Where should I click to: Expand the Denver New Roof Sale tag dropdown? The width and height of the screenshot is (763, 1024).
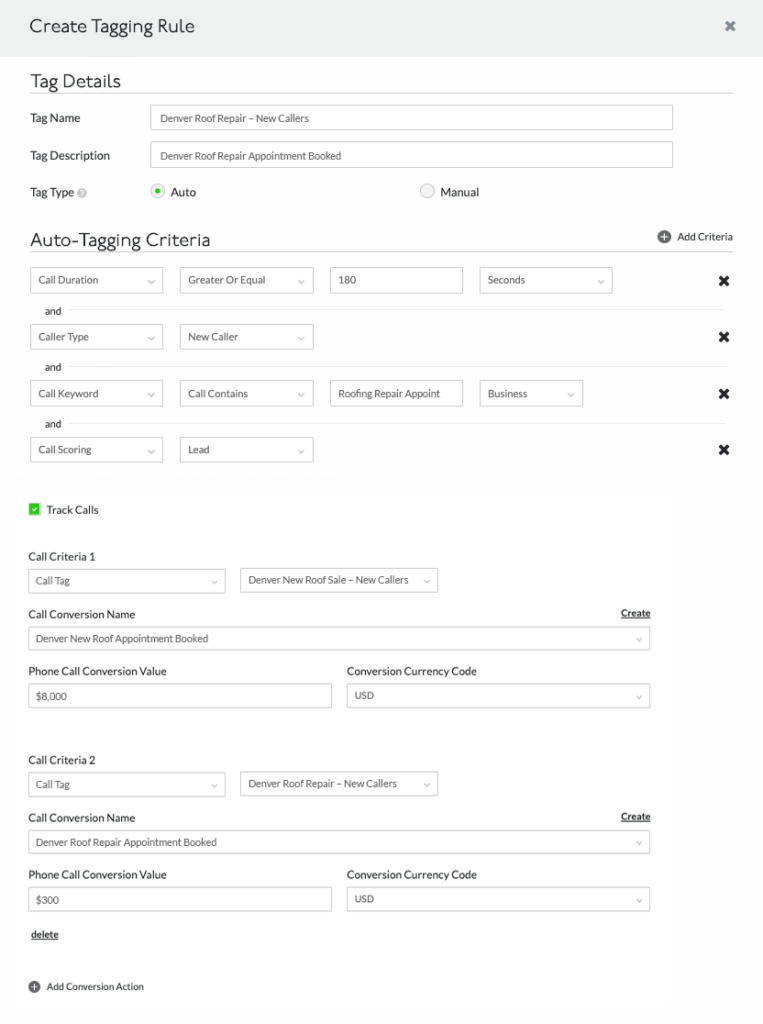[339, 581]
